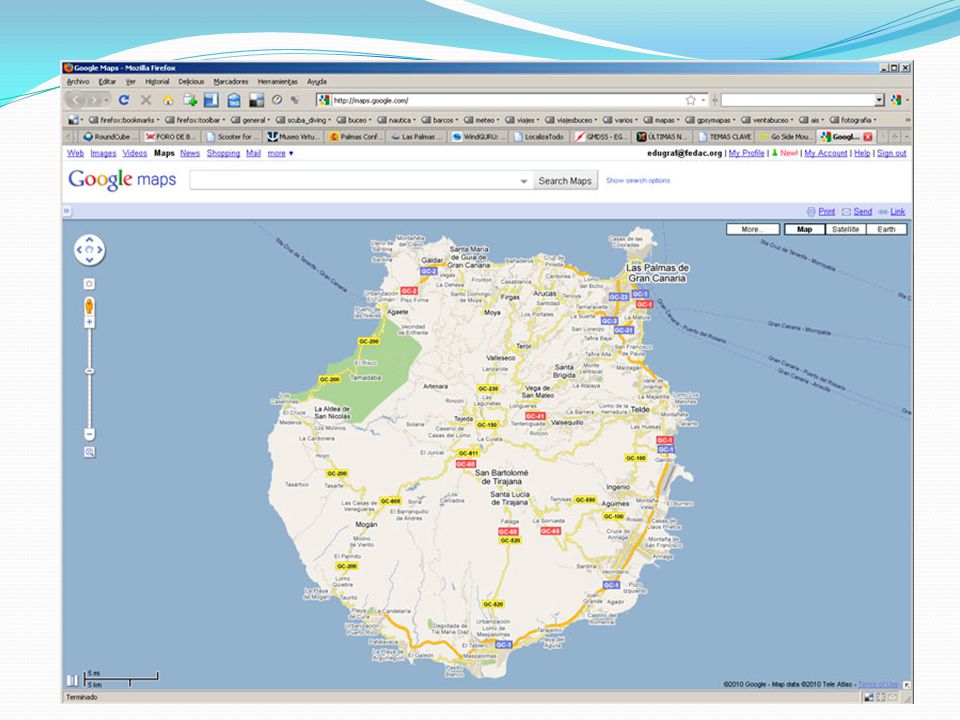Image resolution: width=960 pixels, height=720 pixels.
Task: Open the Help link in the top bar
Action: [862, 153]
